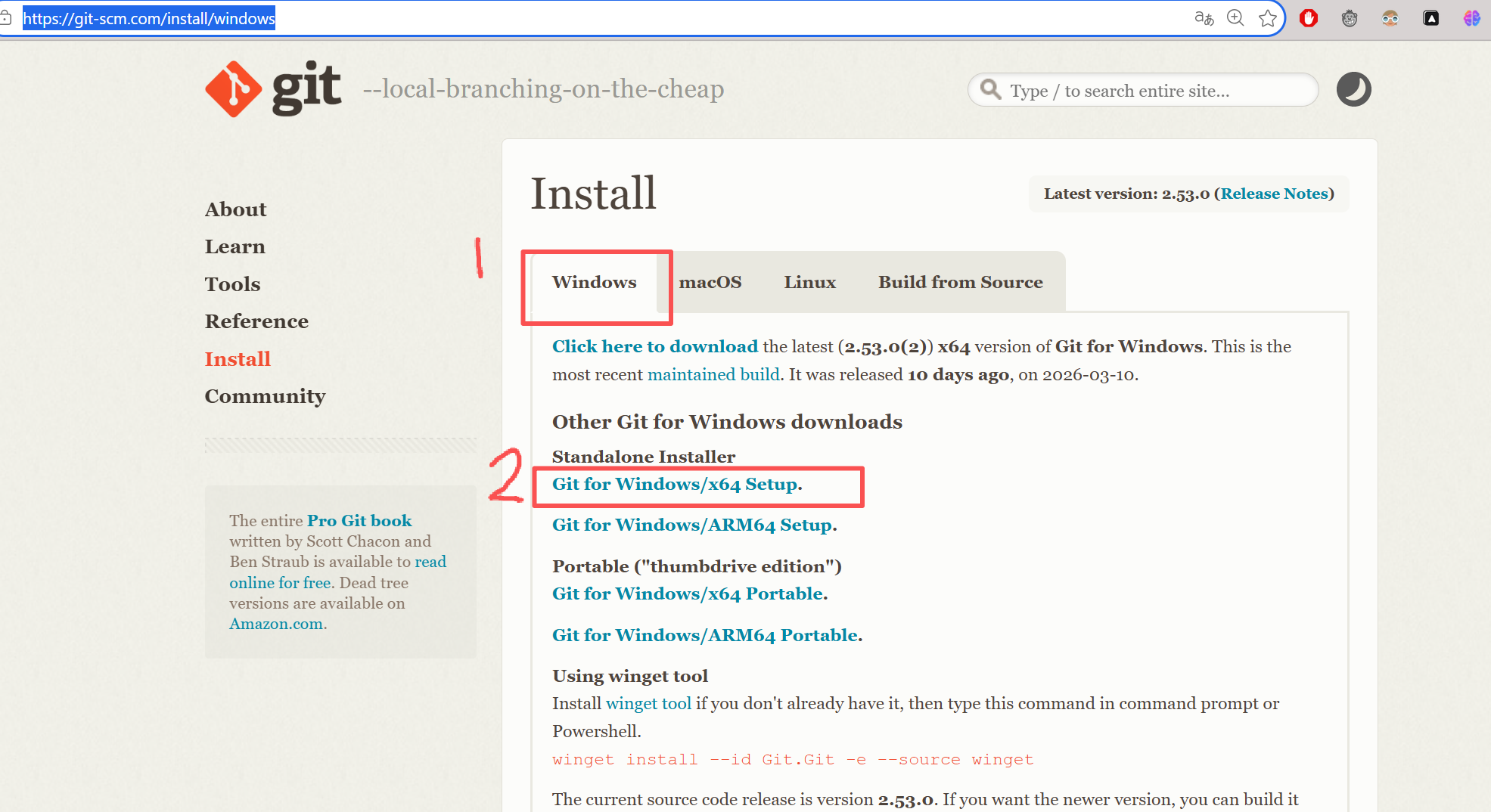Download Git for Windows/x64 Setup
Image resolution: width=1491 pixels, height=812 pixels.
click(676, 484)
